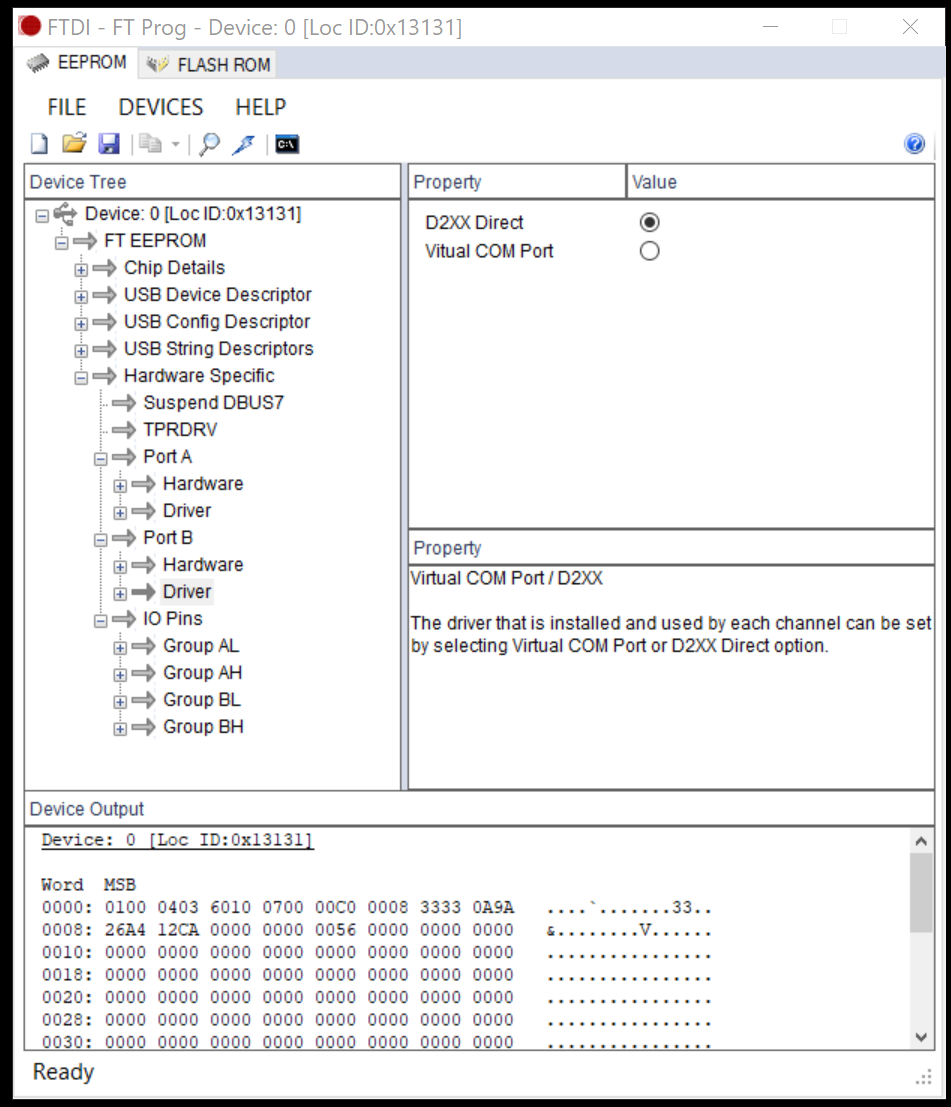
Task: Click the New template toolbar icon
Action: tap(40, 144)
